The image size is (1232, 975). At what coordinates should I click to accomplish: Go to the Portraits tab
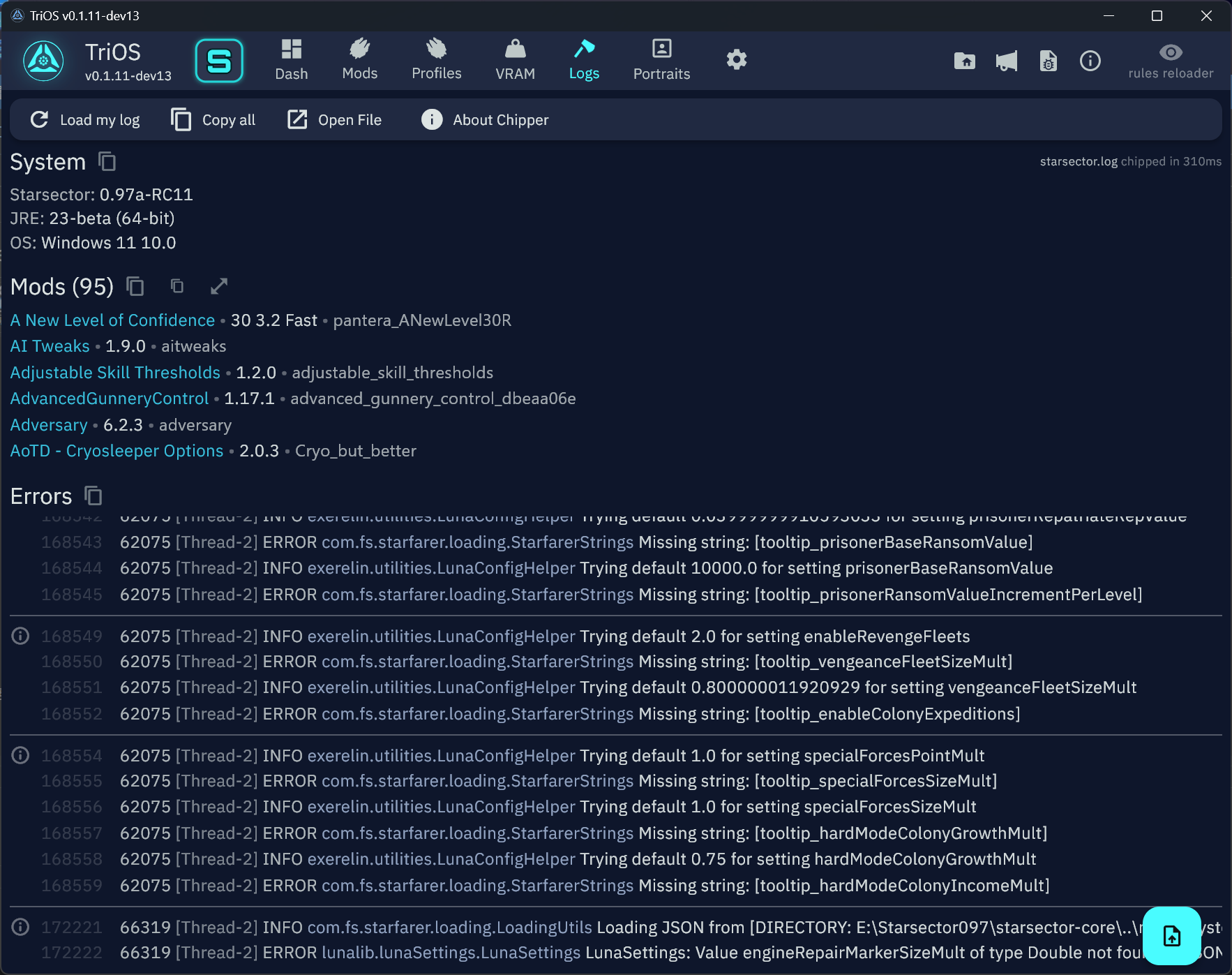point(661,60)
